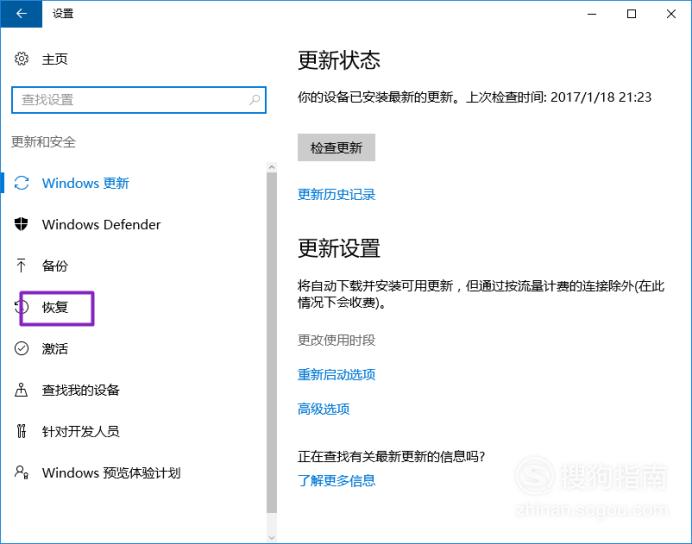Open 查找我的设备 section
The image size is (692, 544).
click(81, 390)
